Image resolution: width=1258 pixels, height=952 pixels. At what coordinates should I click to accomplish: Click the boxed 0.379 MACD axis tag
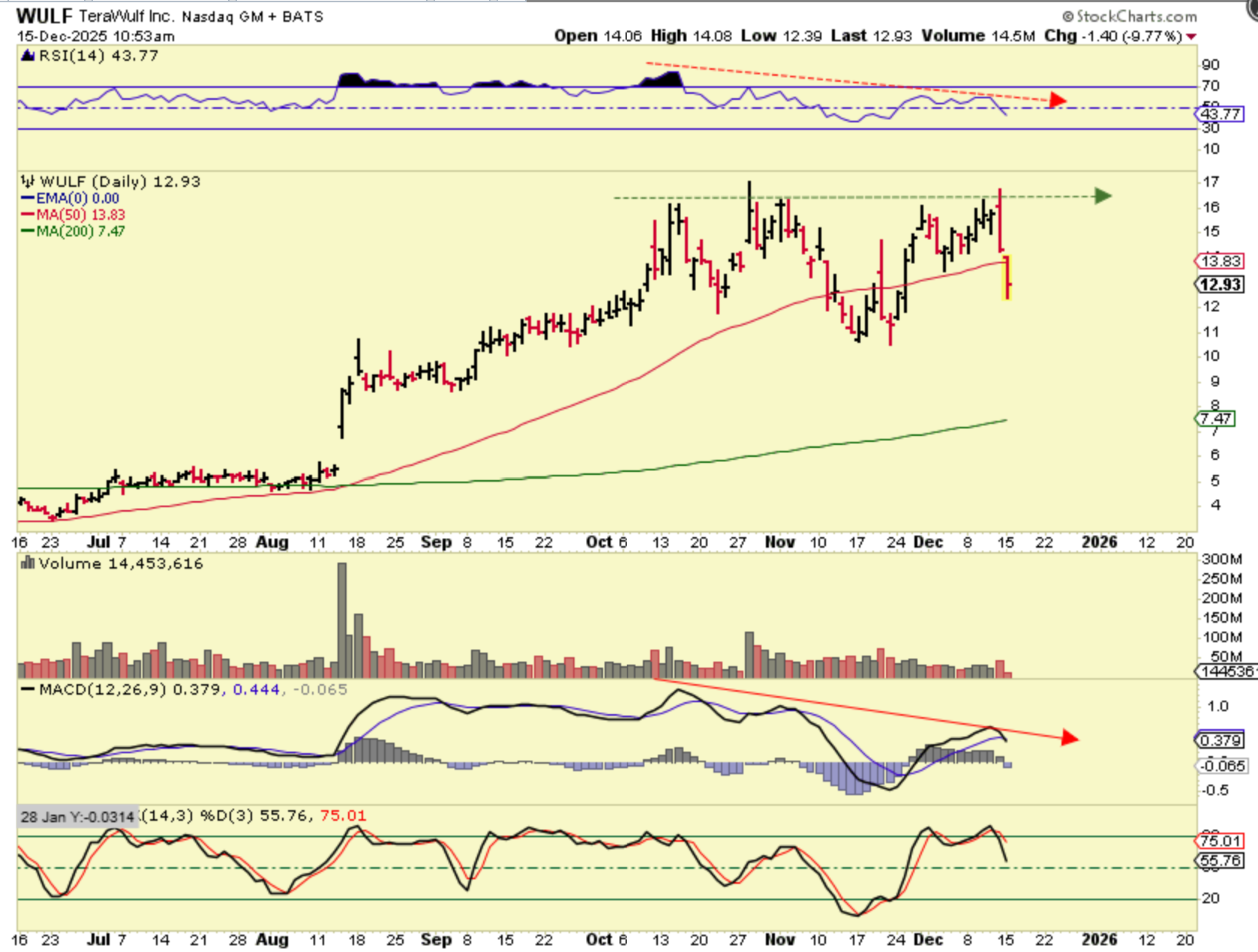pos(1220,740)
